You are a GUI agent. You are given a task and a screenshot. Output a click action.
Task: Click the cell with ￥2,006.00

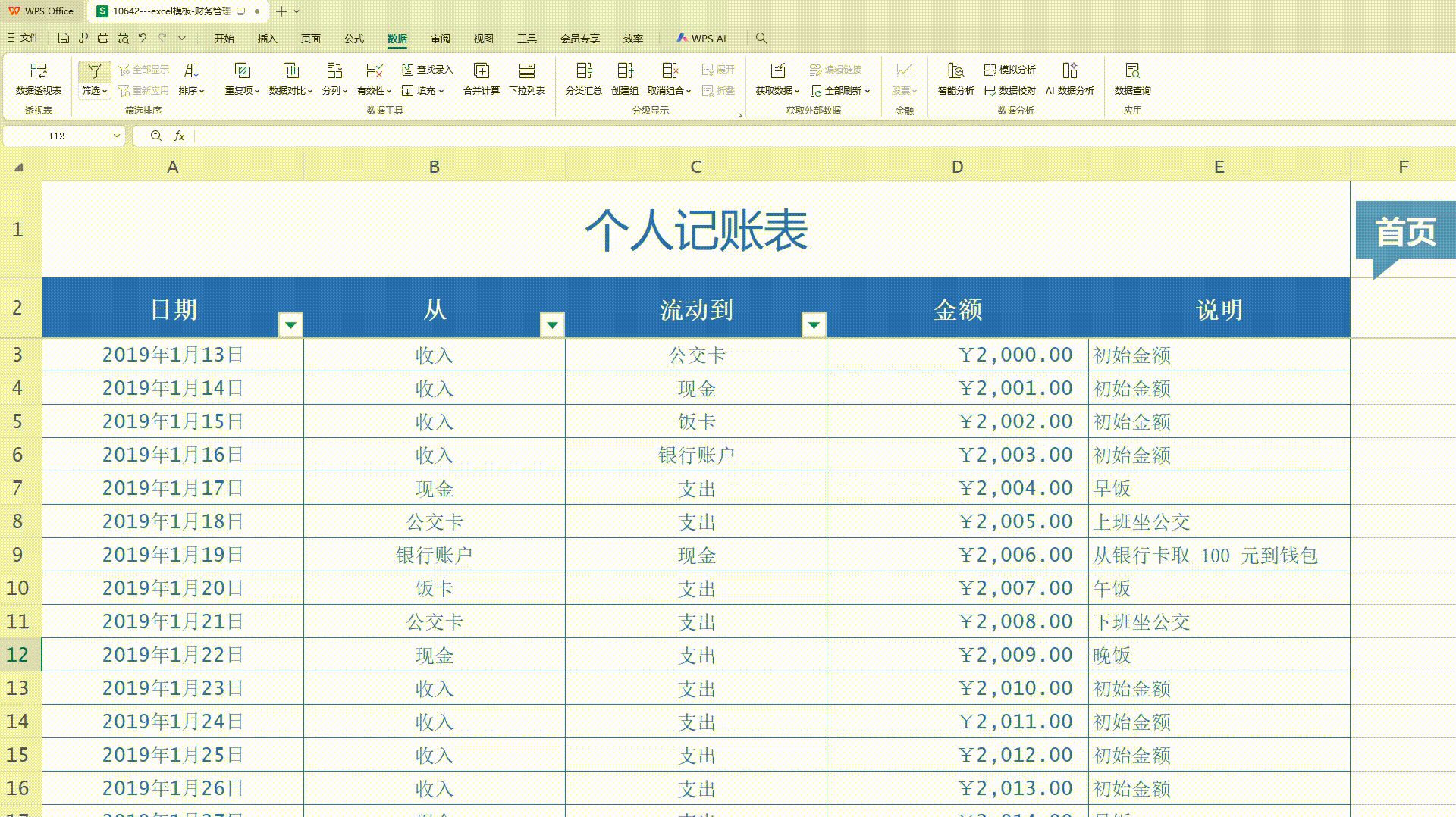[958, 555]
